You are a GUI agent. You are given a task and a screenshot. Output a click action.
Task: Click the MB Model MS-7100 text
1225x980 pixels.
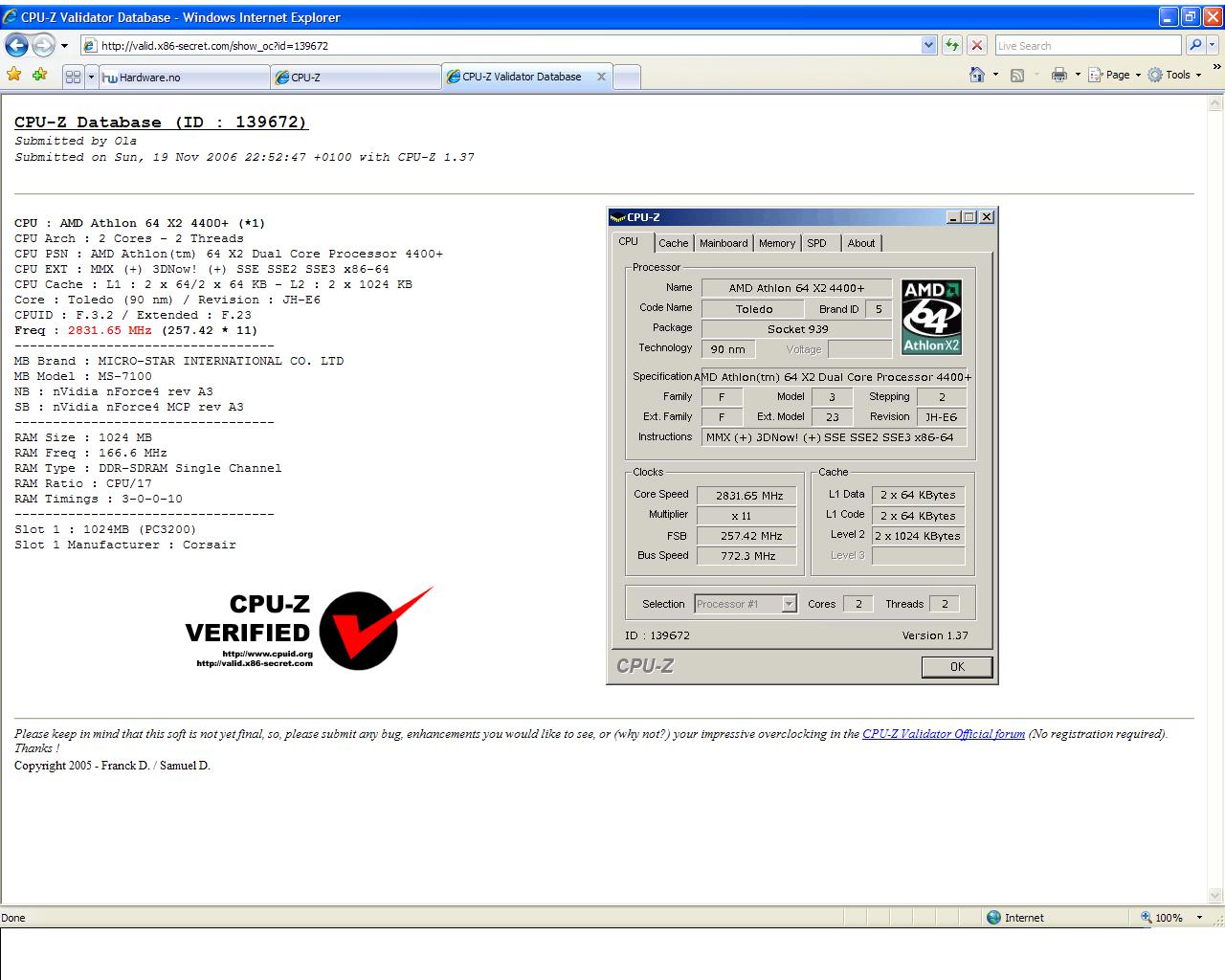click(83, 376)
